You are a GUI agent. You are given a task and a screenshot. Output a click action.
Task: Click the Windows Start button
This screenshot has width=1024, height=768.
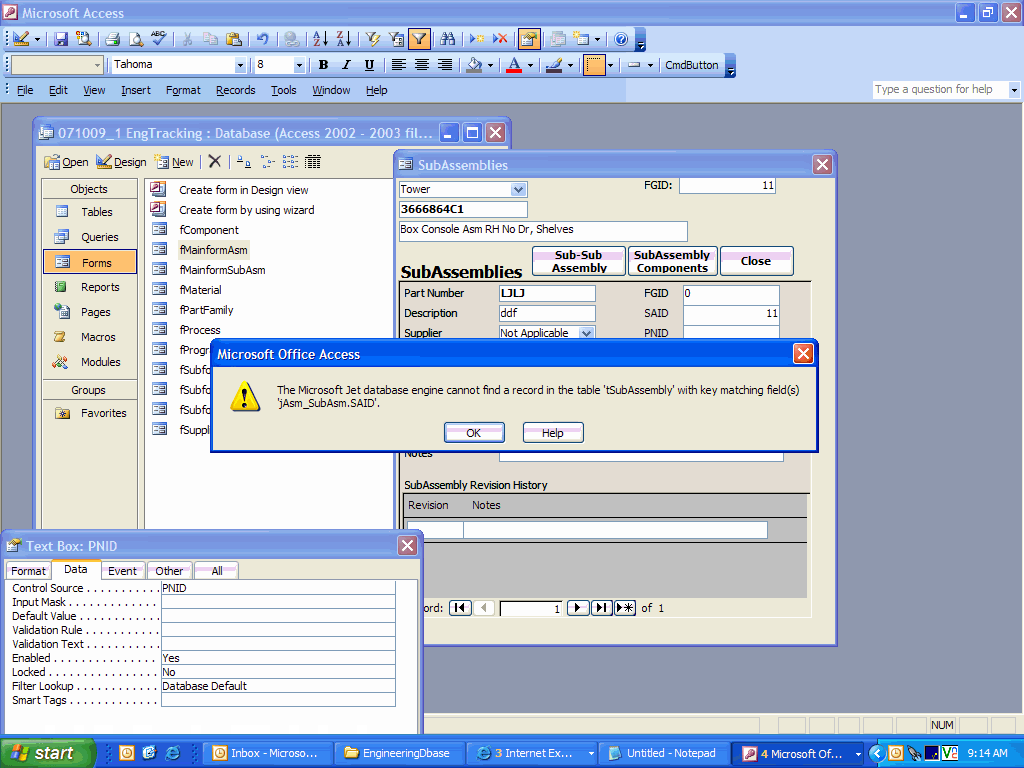coord(46,753)
